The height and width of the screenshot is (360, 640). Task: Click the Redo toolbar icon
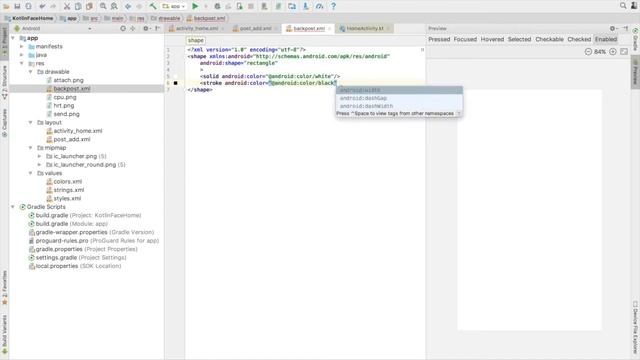tap(53, 6)
